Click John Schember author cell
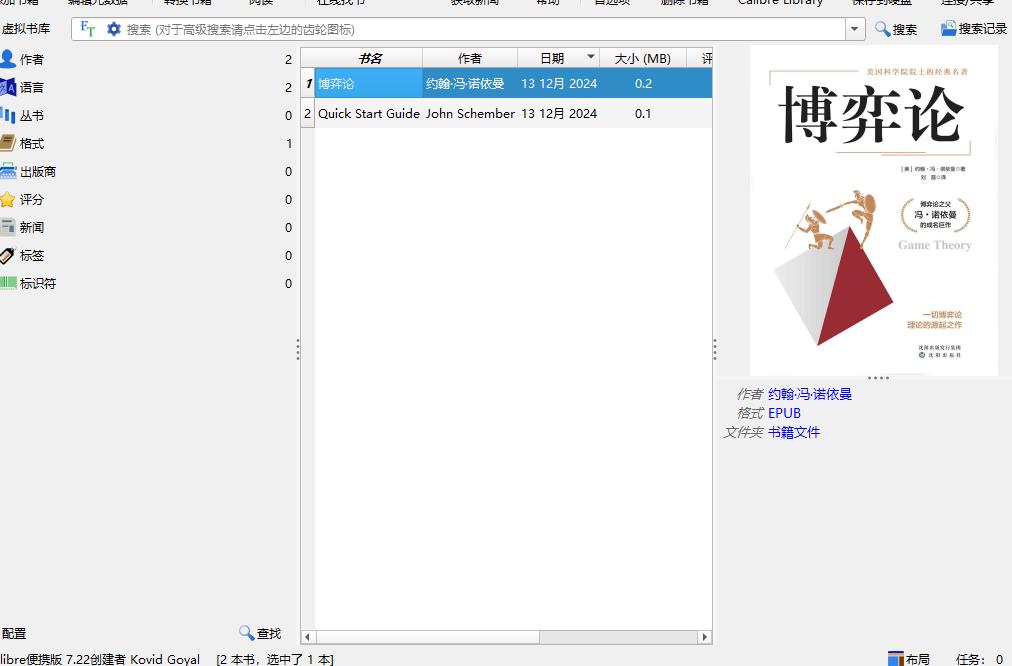 470,114
